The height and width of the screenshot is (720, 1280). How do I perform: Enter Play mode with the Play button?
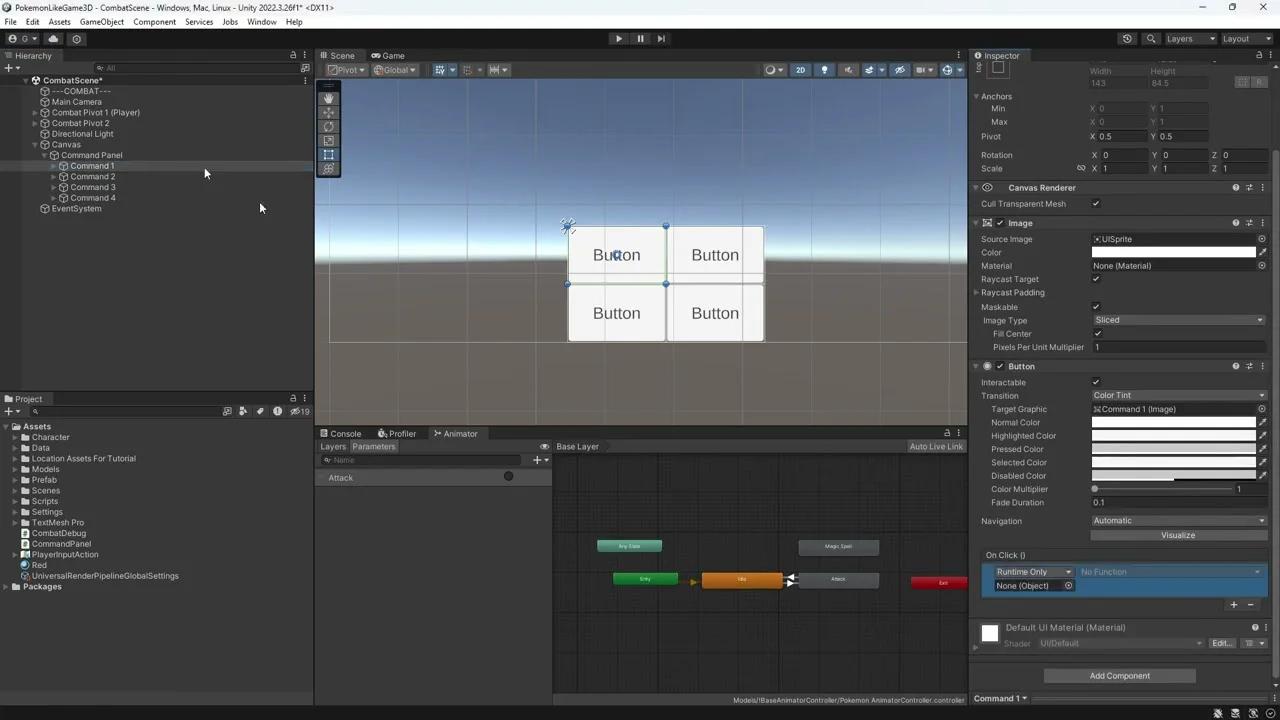tap(619, 38)
